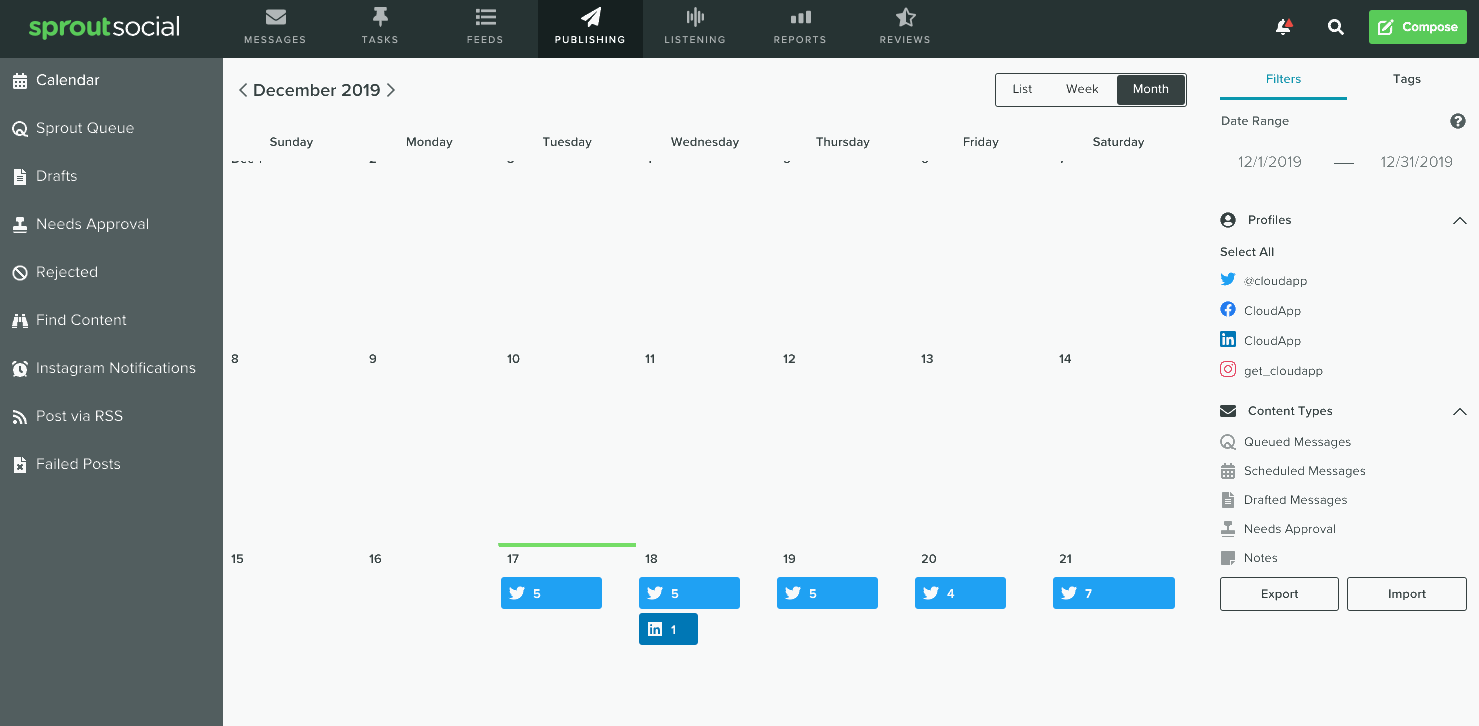Image resolution: width=1479 pixels, height=726 pixels.
Task: Click the Date Range help icon
Action: coord(1458,121)
